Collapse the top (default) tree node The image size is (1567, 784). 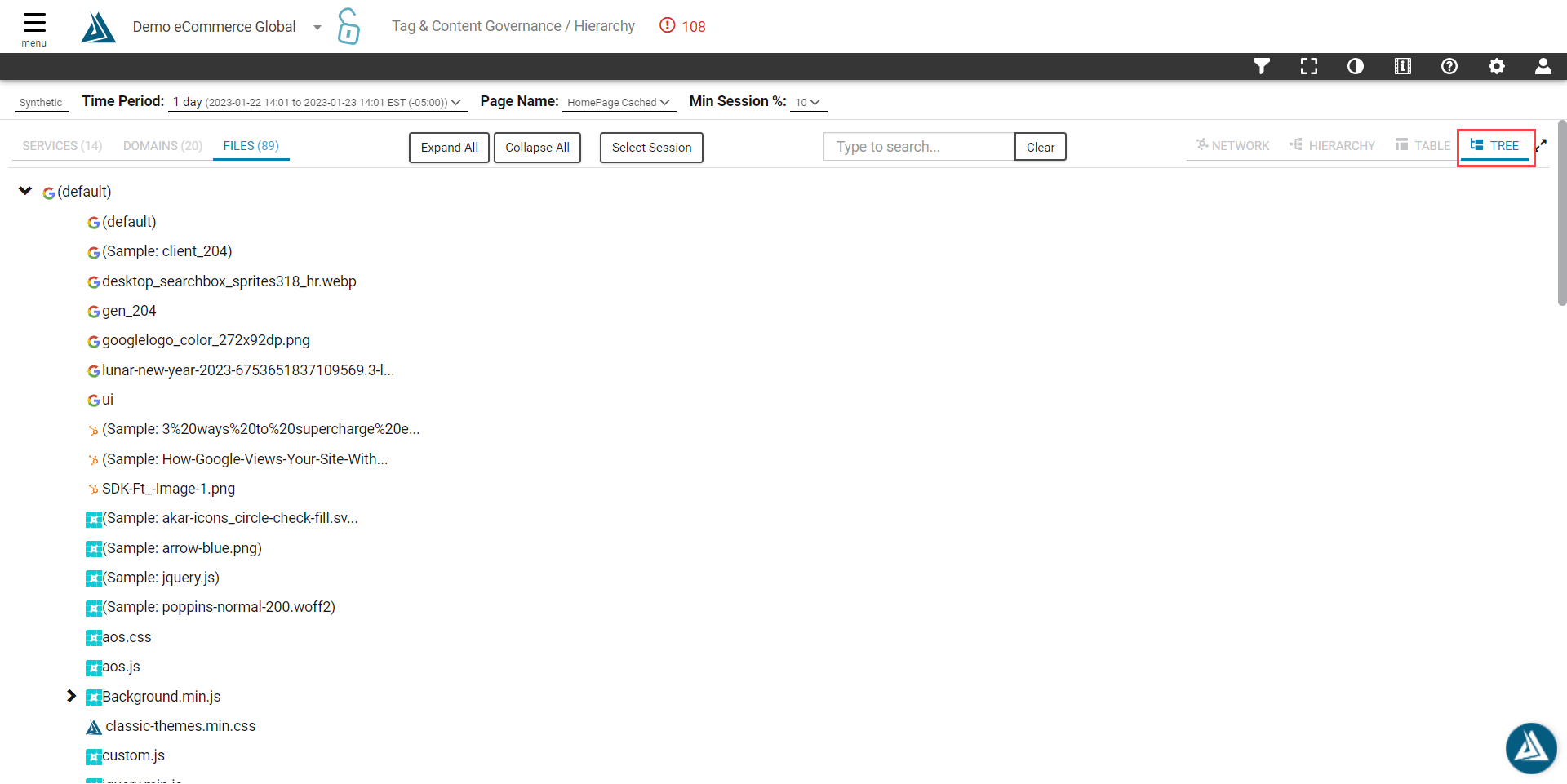pos(25,191)
